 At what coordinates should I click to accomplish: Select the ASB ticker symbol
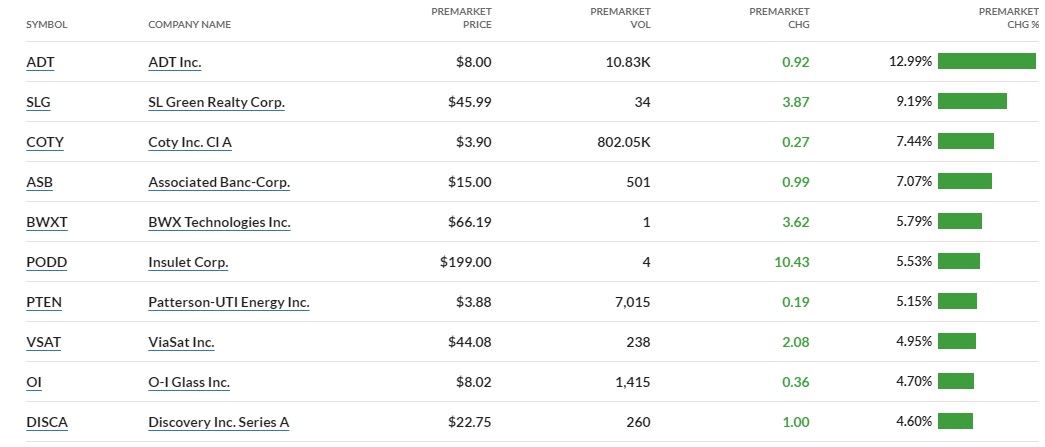(40, 182)
